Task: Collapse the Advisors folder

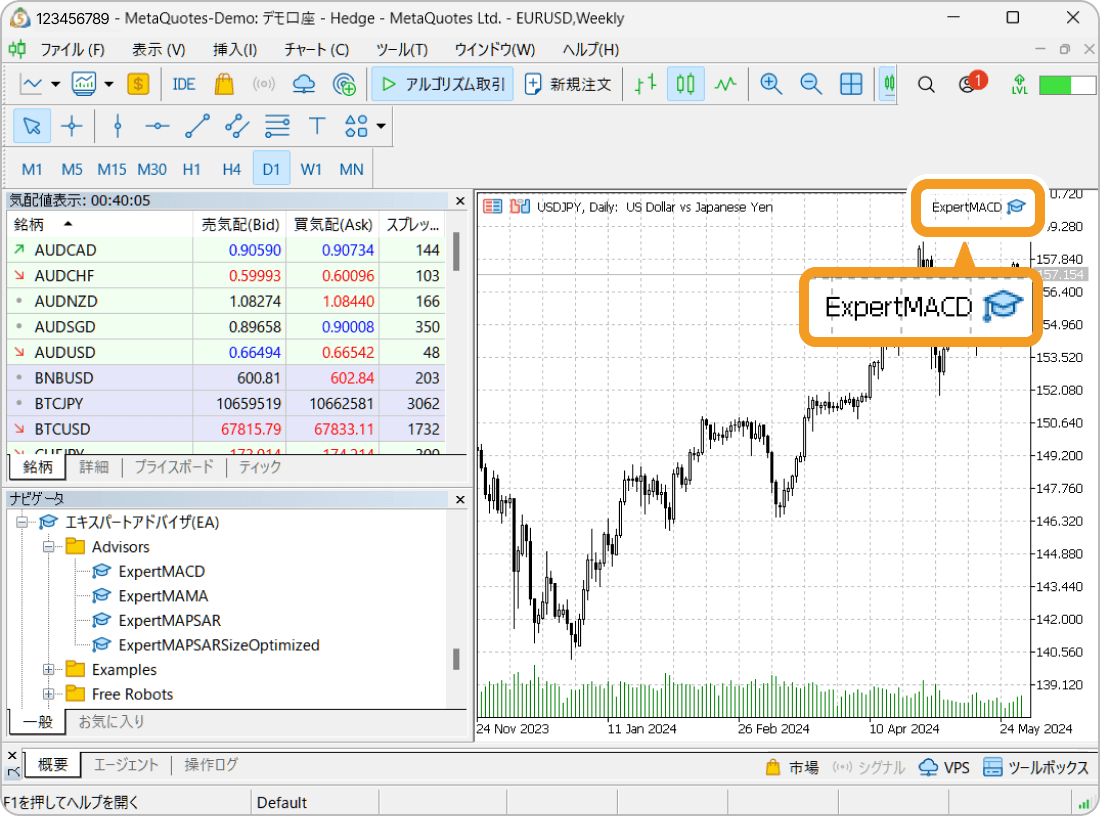Action: click(x=48, y=547)
